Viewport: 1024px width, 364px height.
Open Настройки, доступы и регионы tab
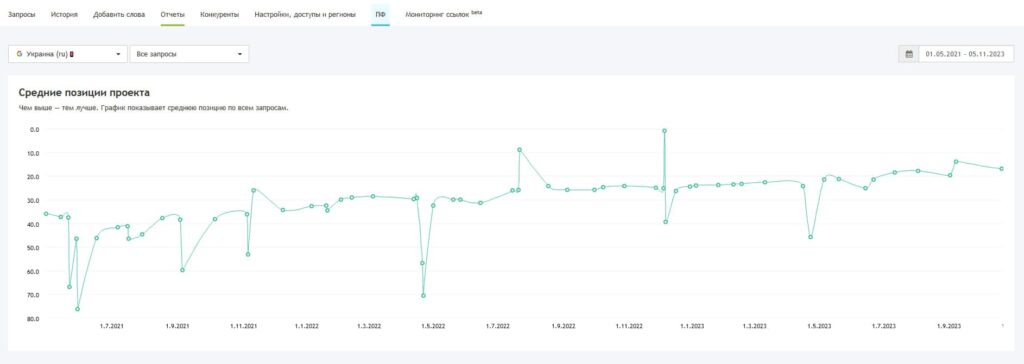(x=305, y=14)
